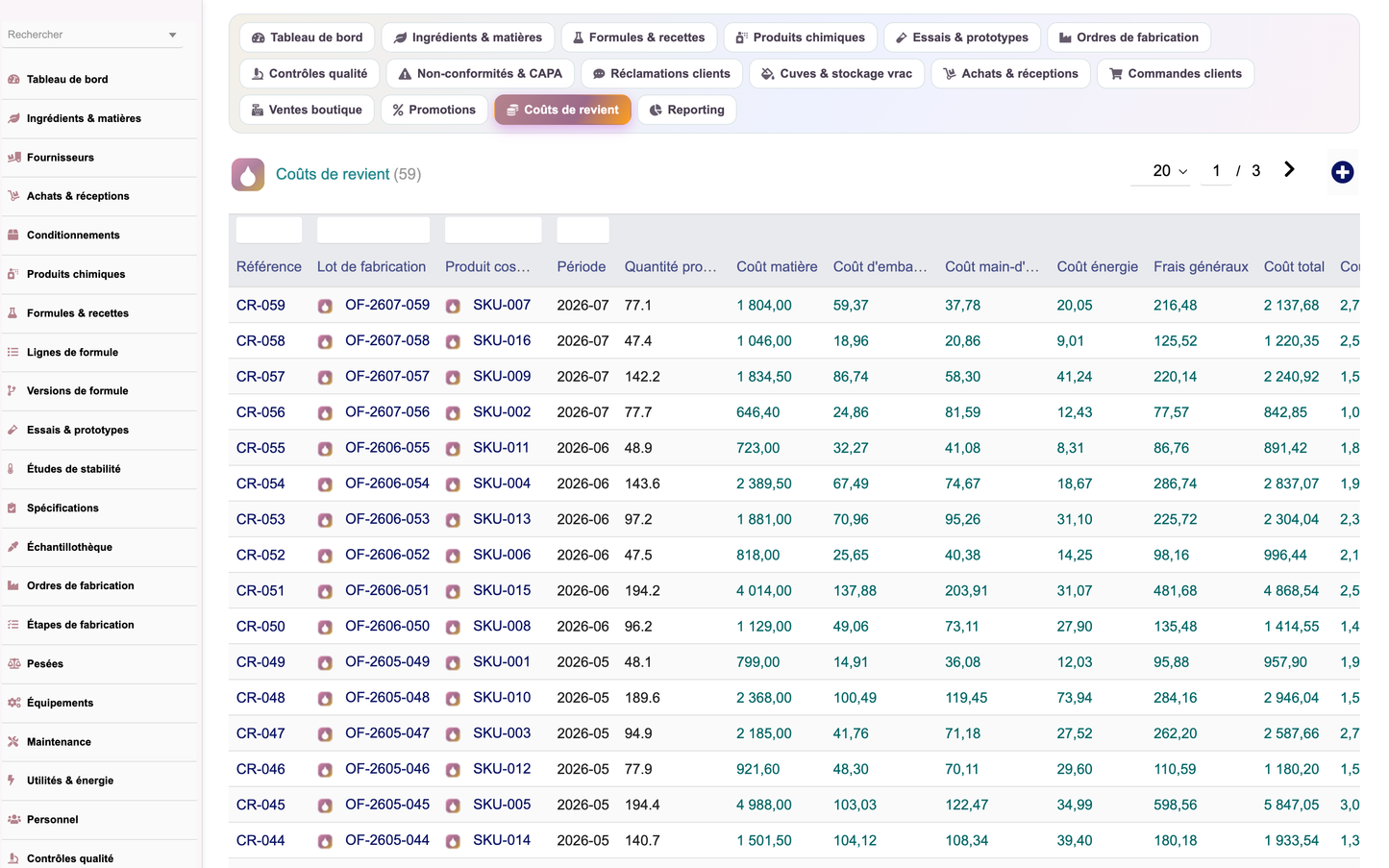Open Réclamations clients tab
The image size is (1389, 868).
661,74
